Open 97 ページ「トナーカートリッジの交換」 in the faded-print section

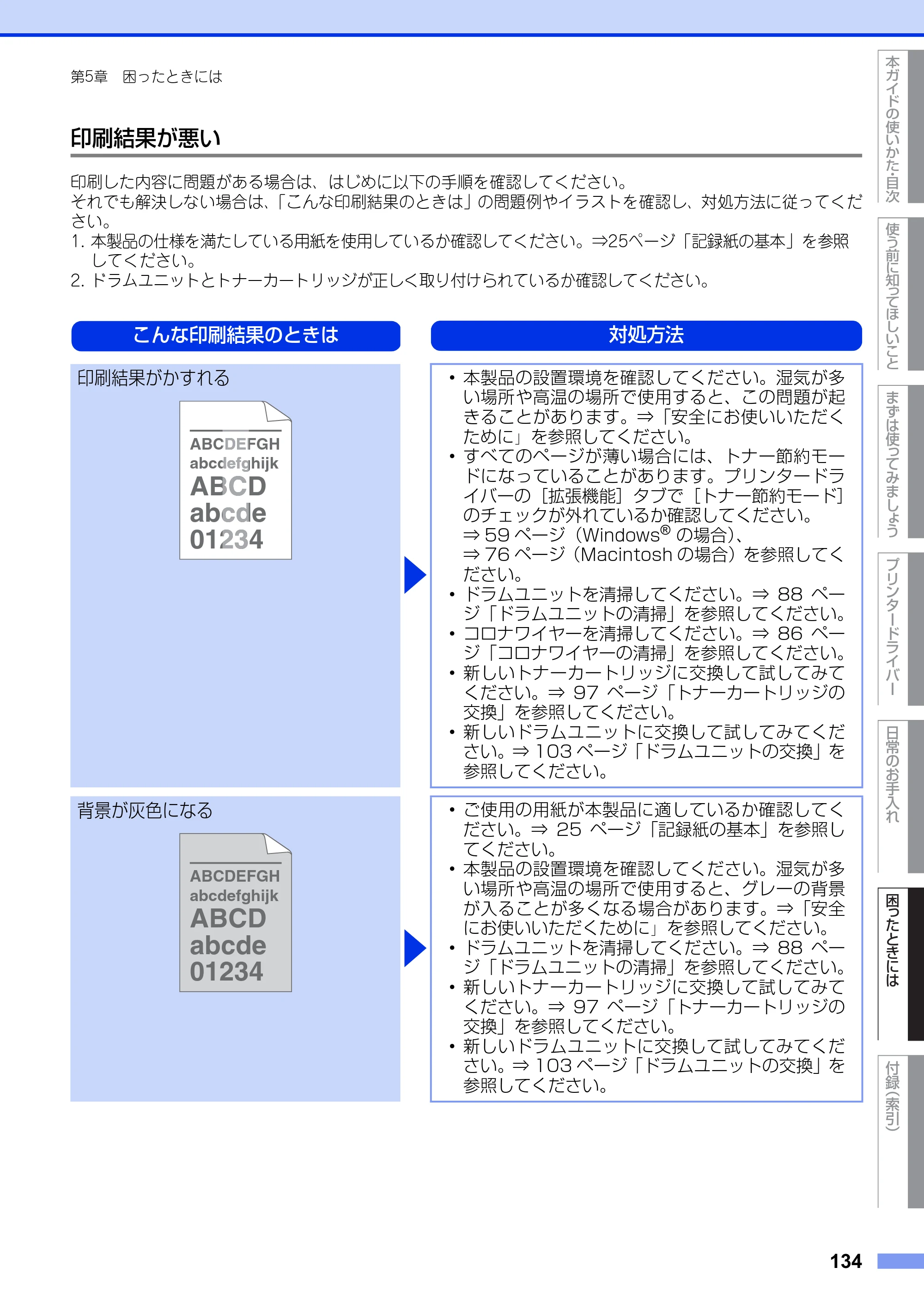pos(654,702)
